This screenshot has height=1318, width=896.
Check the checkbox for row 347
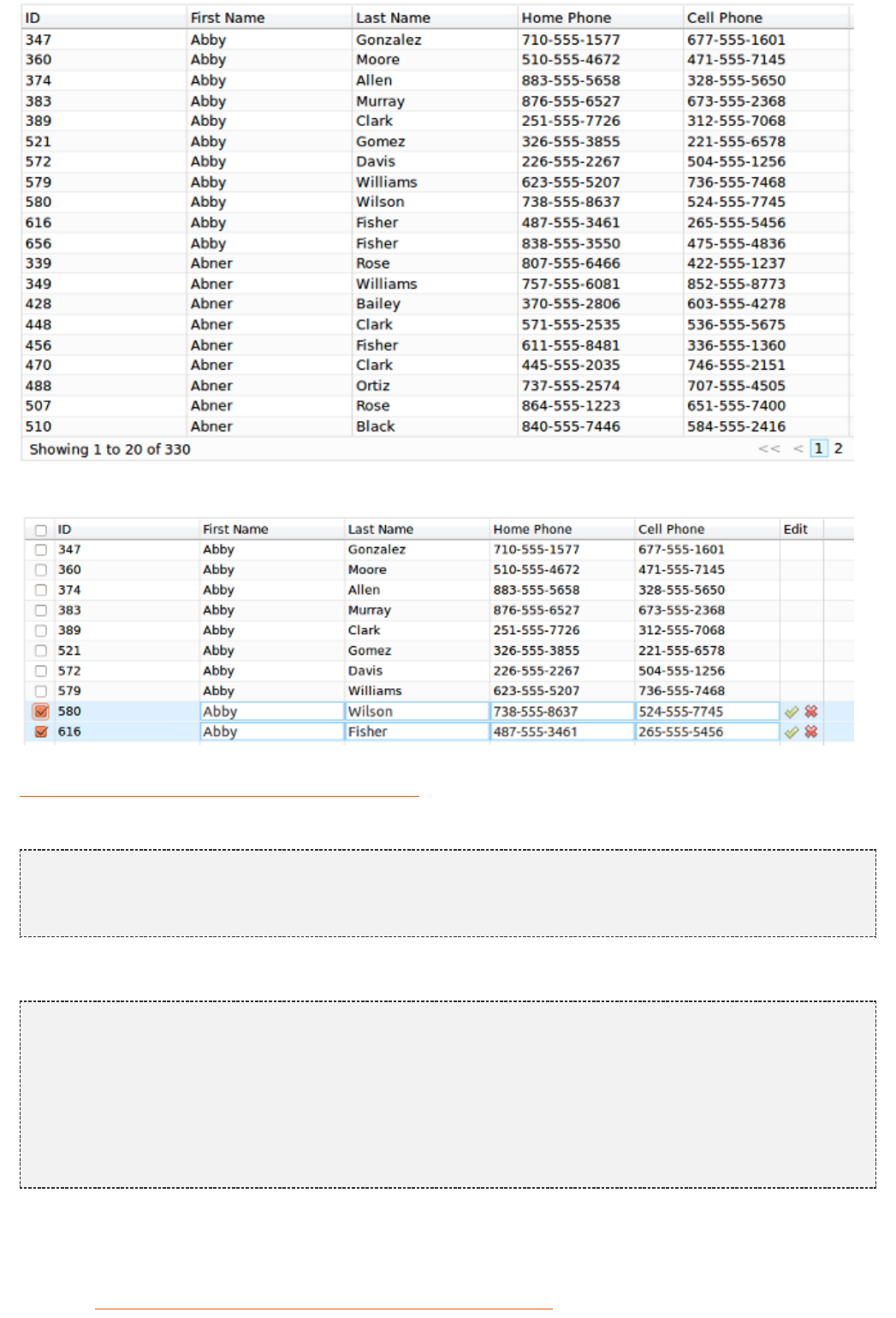40,550
